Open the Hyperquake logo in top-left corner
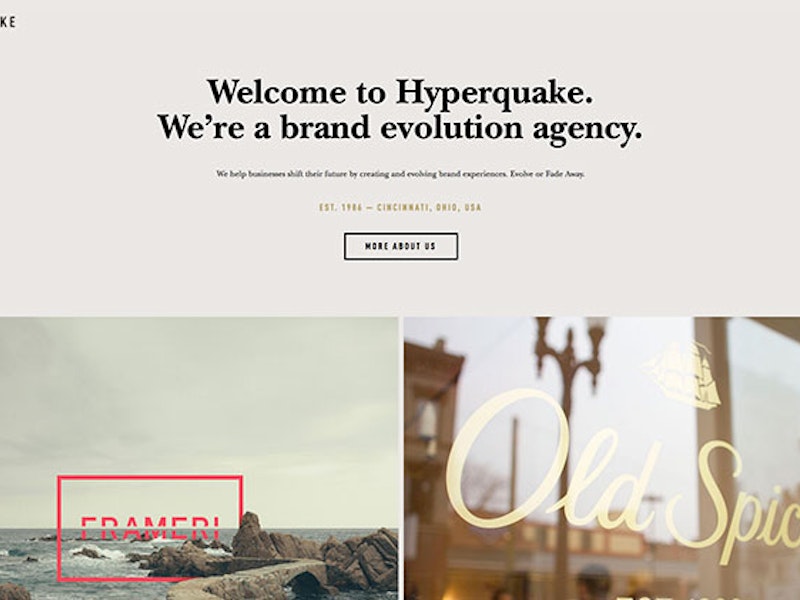 tap(8, 22)
